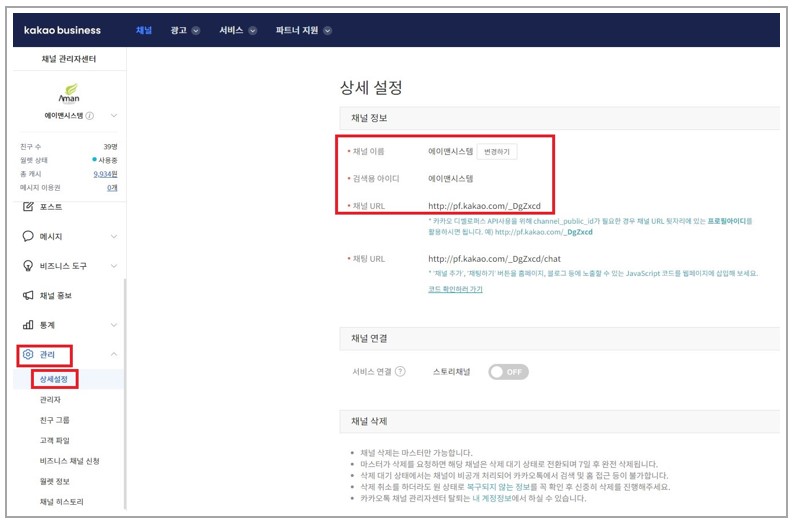Image resolution: width=792 pixels, height=522 pixels.
Task: Select 고객 파일 submenu item
Action: [55, 441]
